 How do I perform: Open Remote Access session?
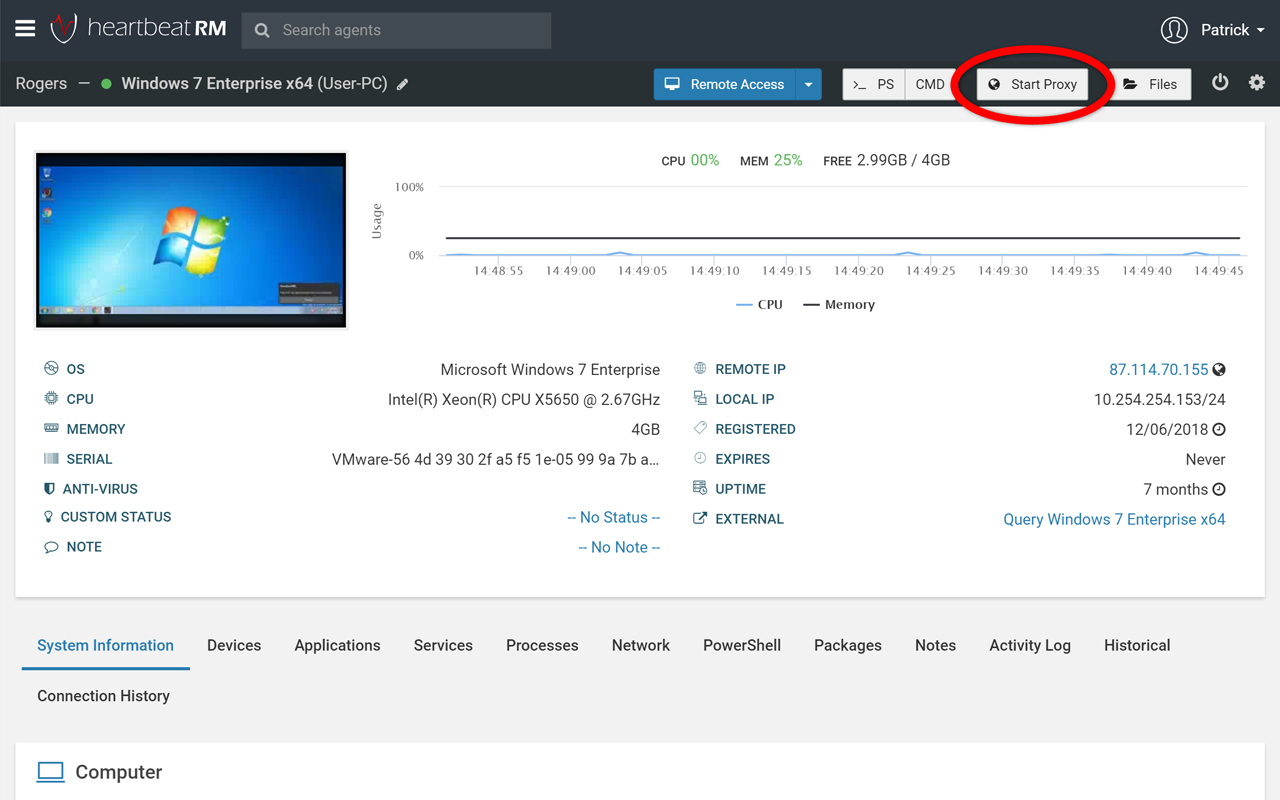click(x=725, y=85)
